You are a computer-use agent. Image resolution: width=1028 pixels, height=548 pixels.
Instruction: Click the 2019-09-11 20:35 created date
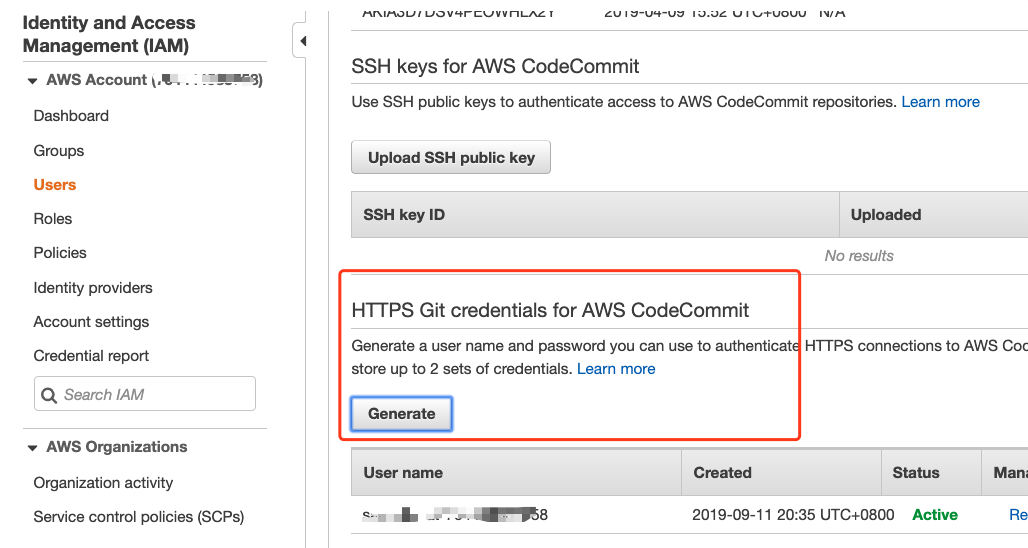tap(793, 515)
